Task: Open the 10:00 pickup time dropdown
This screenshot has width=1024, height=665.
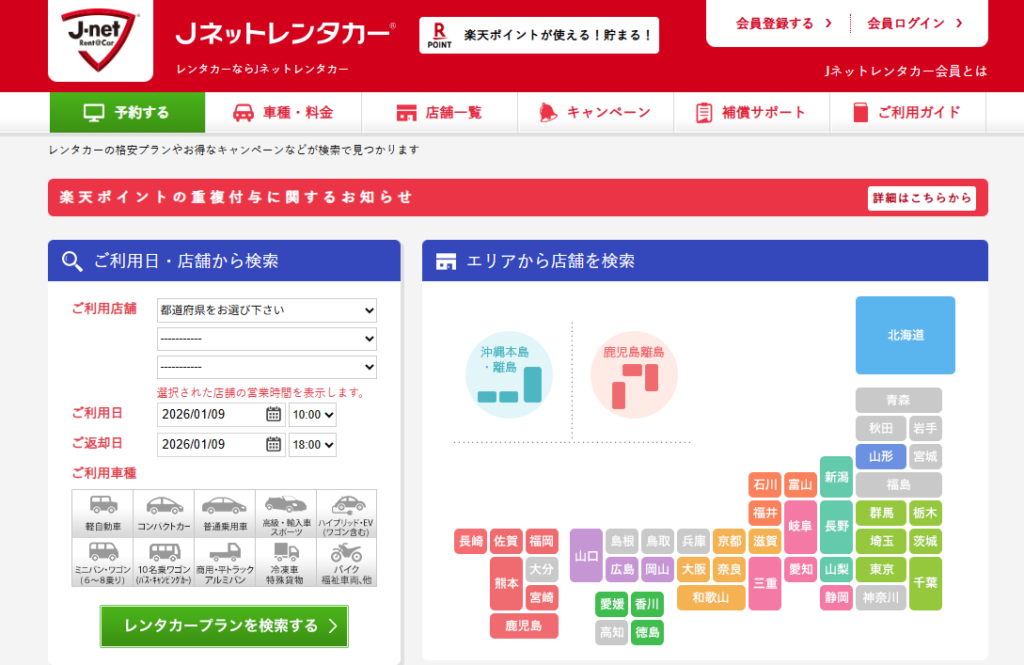Action: [x=312, y=415]
